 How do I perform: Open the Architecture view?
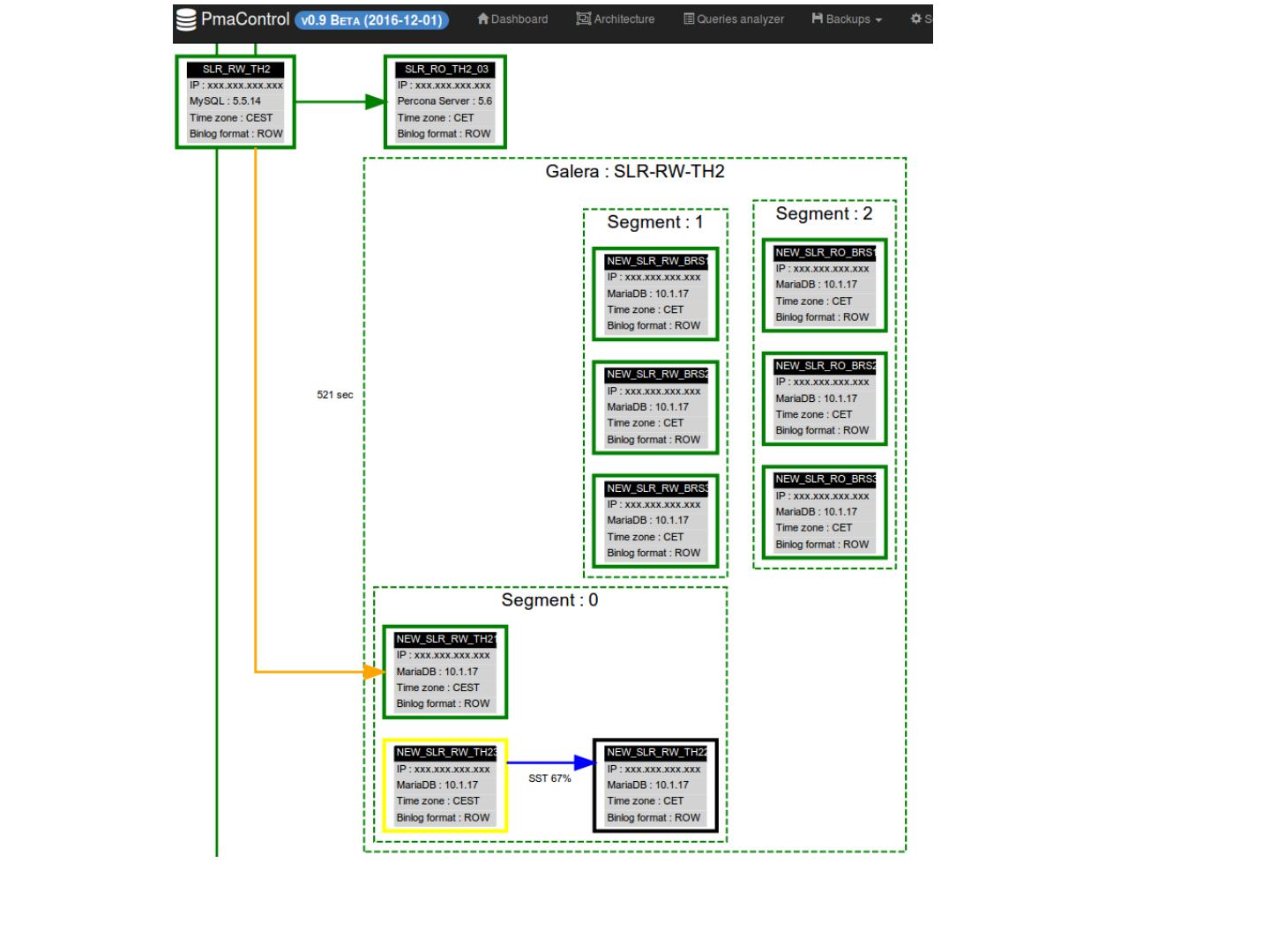pyautogui.click(x=616, y=19)
